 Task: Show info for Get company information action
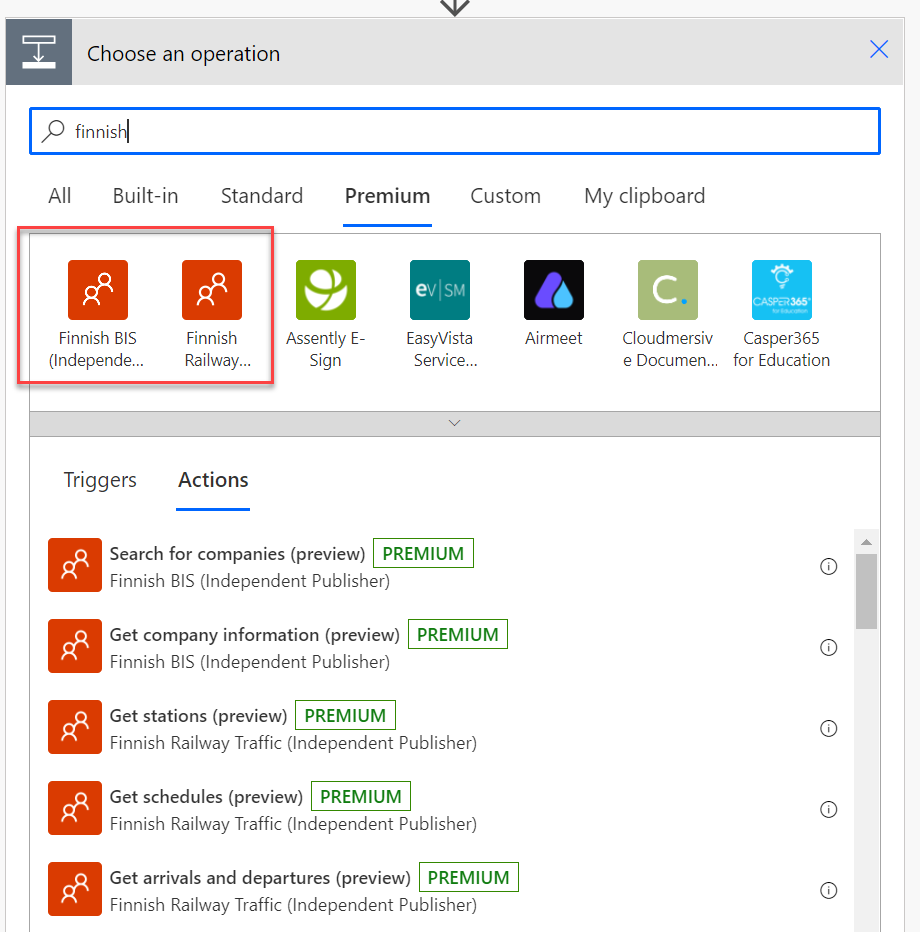828,648
